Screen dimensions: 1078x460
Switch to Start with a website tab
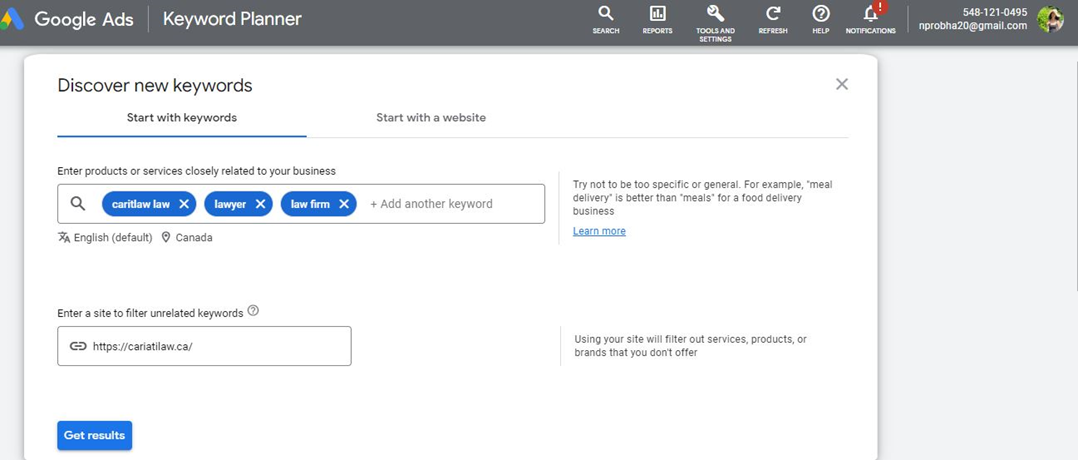(x=431, y=118)
